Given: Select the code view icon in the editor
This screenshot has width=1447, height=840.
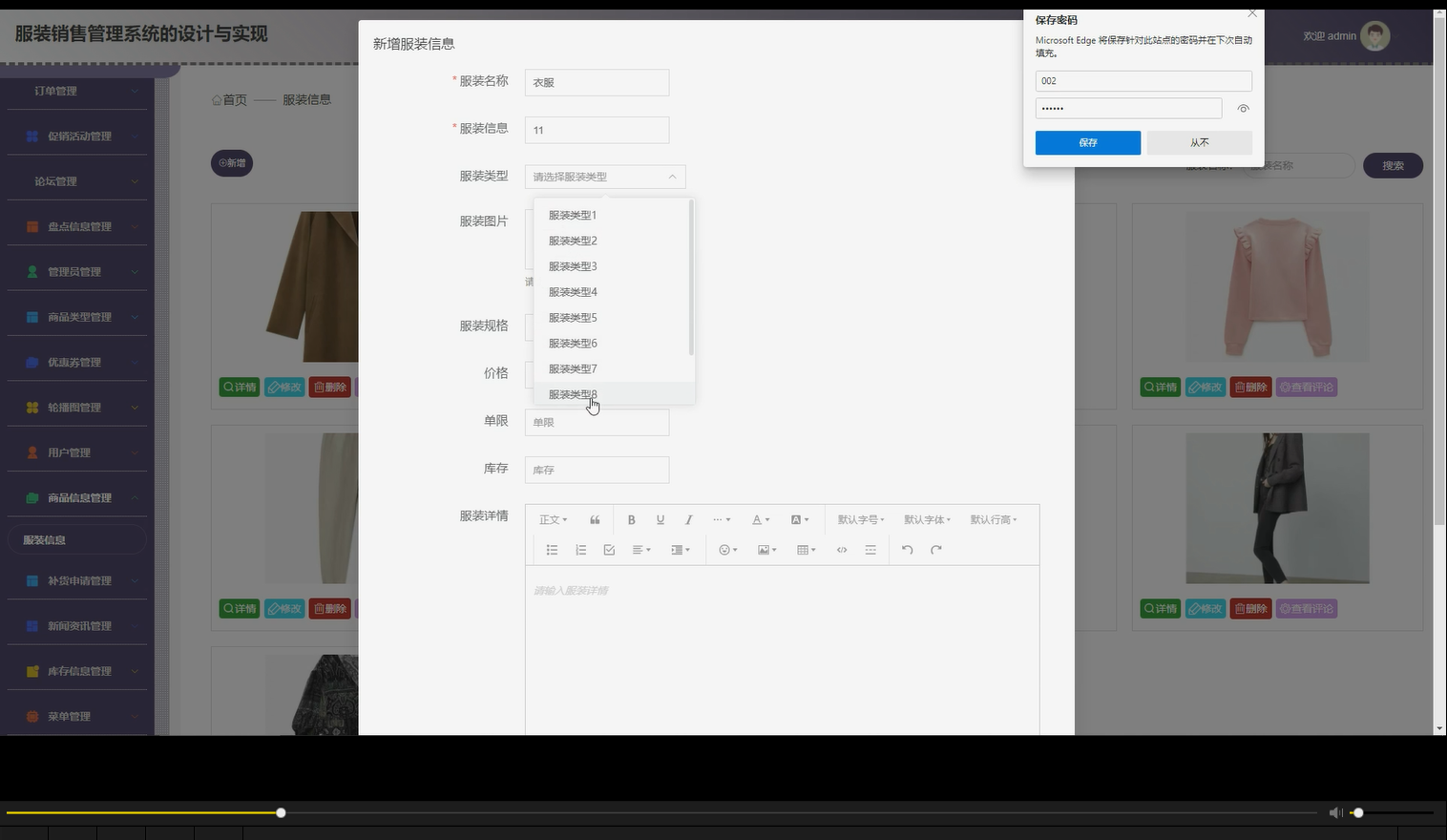Looking at the screenshot, I should (x=841, y=550).
